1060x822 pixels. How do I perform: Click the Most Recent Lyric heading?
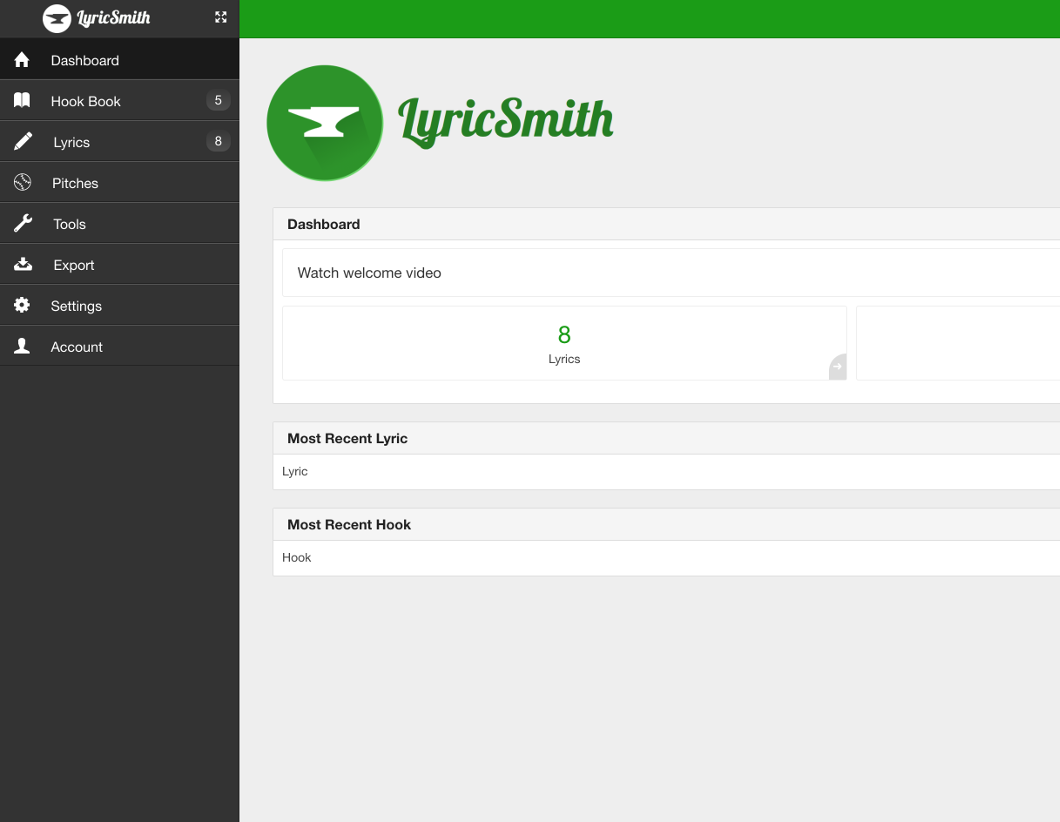pos(347,438)
